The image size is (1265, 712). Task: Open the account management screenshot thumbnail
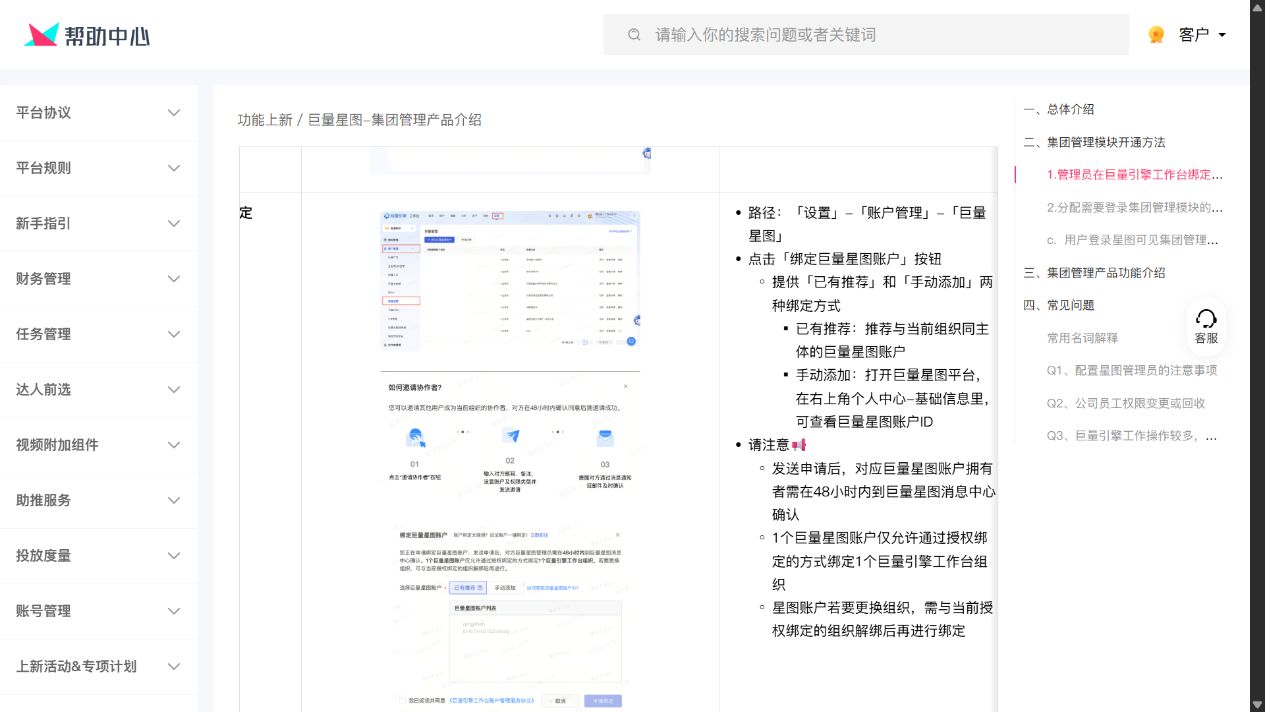(x=510, y=281)
